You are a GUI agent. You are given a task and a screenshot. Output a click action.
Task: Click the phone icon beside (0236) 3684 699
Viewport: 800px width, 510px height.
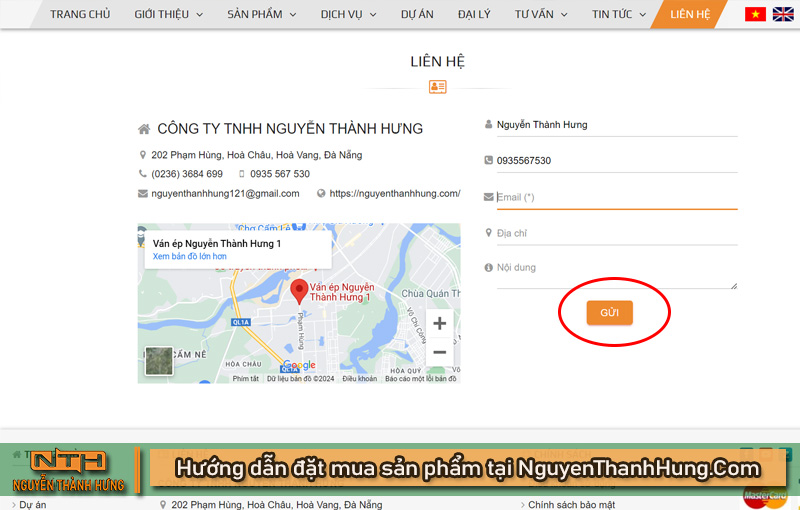click(143, 173)
